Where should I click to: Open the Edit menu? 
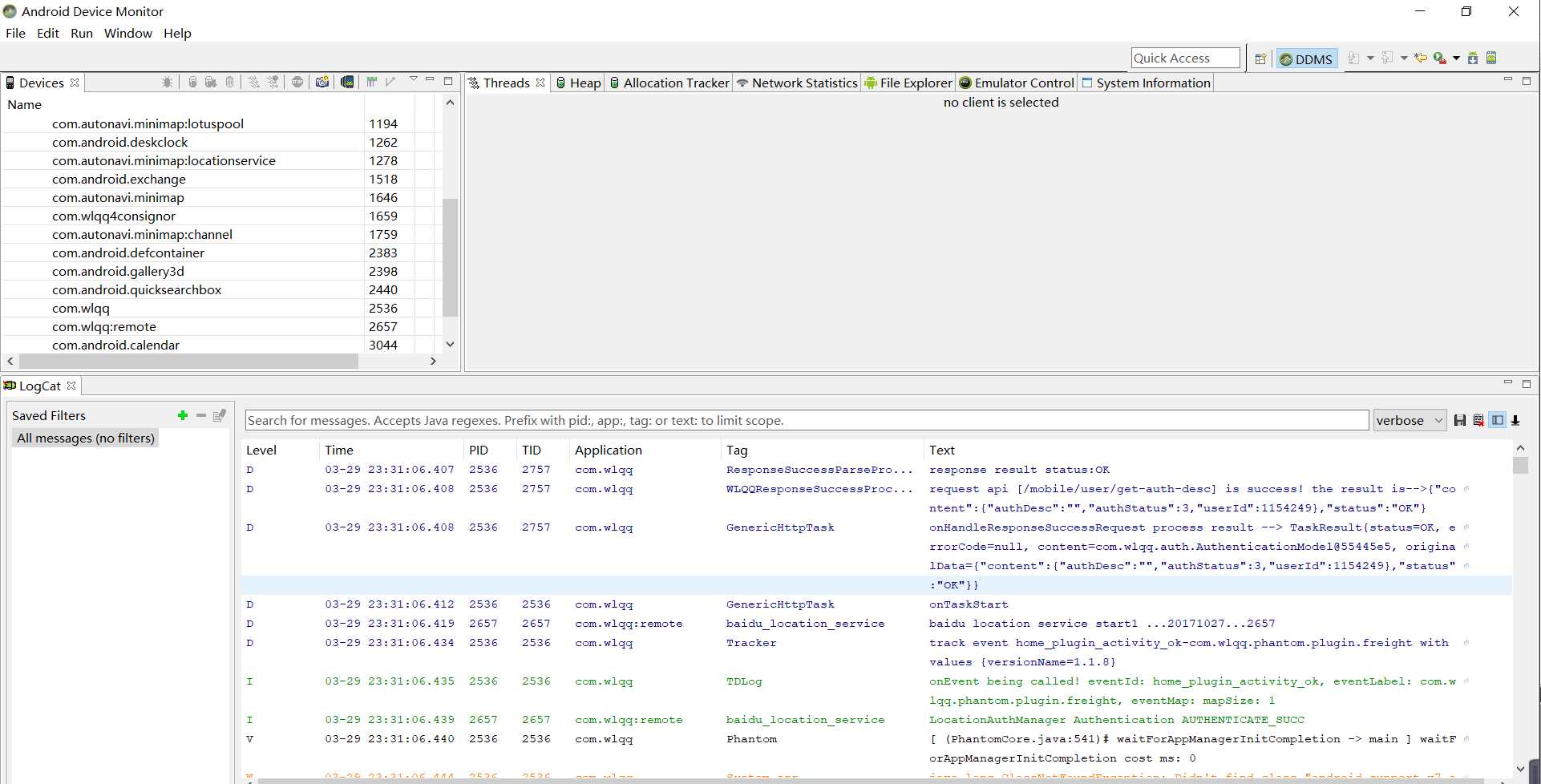[x=48, y=33]
